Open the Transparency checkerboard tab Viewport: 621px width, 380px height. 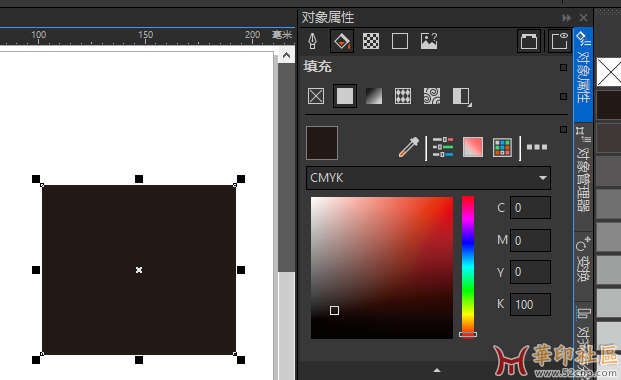coord(371,41)
